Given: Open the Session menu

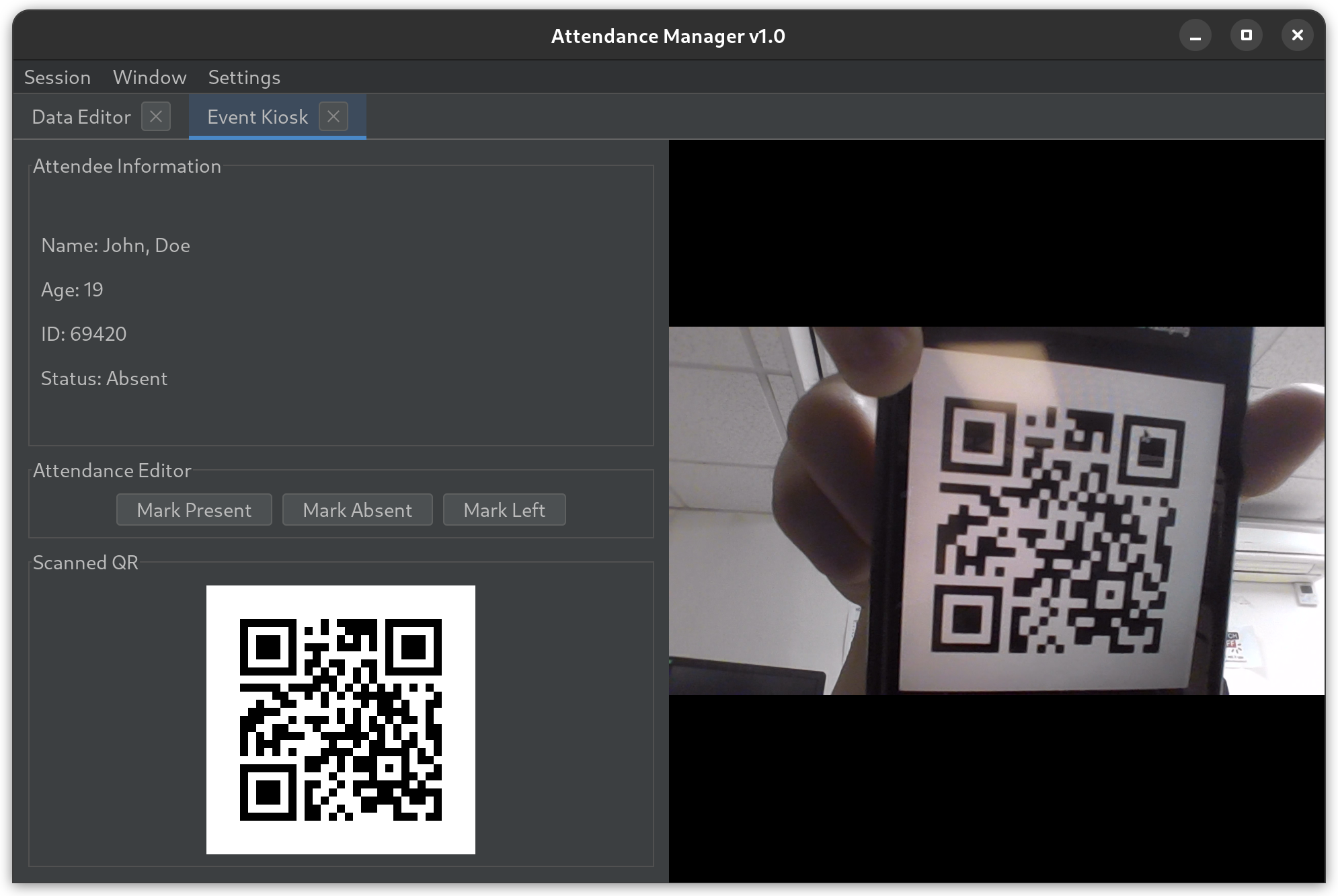Looking at the screenshot, I should (x=57, y=77).
